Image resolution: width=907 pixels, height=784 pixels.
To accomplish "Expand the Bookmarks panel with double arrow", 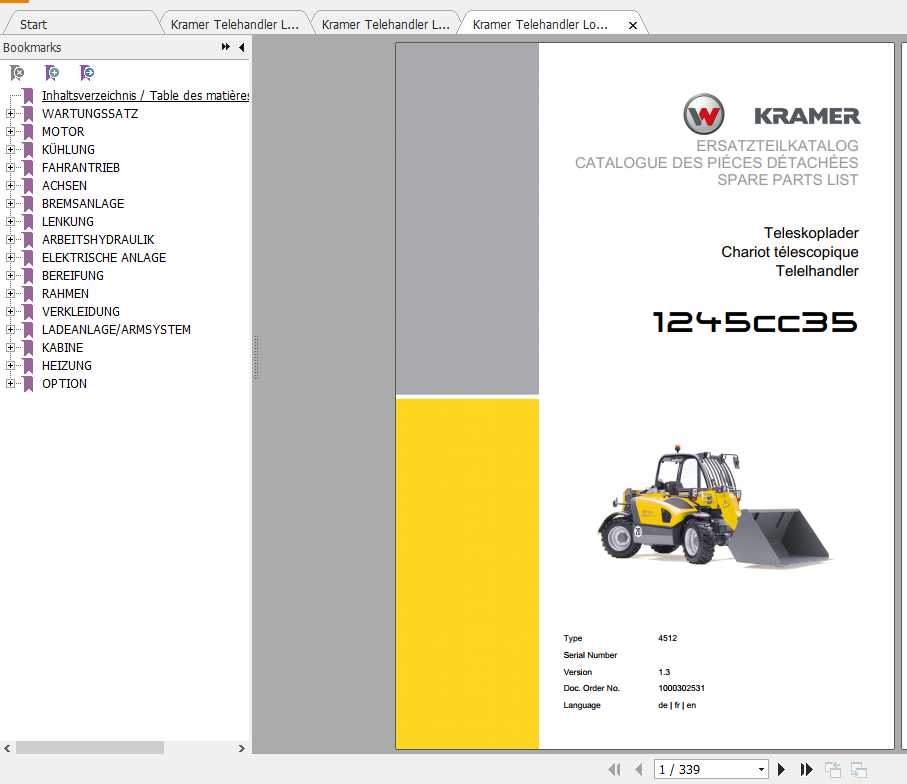I will point(226,47).
